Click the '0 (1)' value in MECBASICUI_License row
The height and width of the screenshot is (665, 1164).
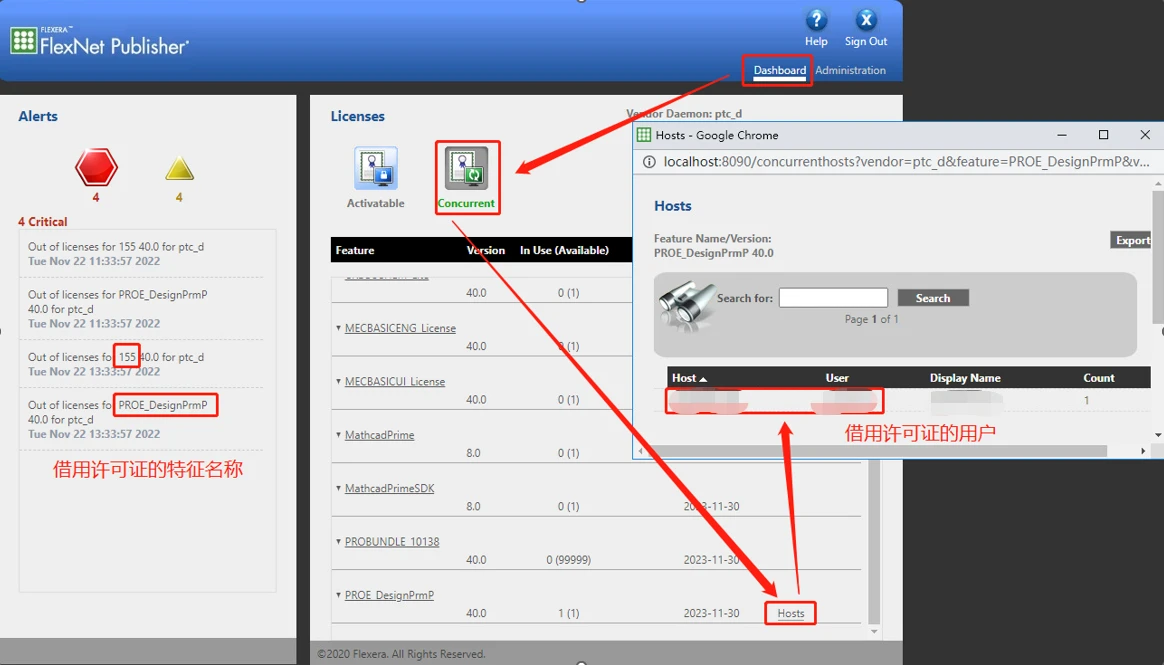[569, 399]
